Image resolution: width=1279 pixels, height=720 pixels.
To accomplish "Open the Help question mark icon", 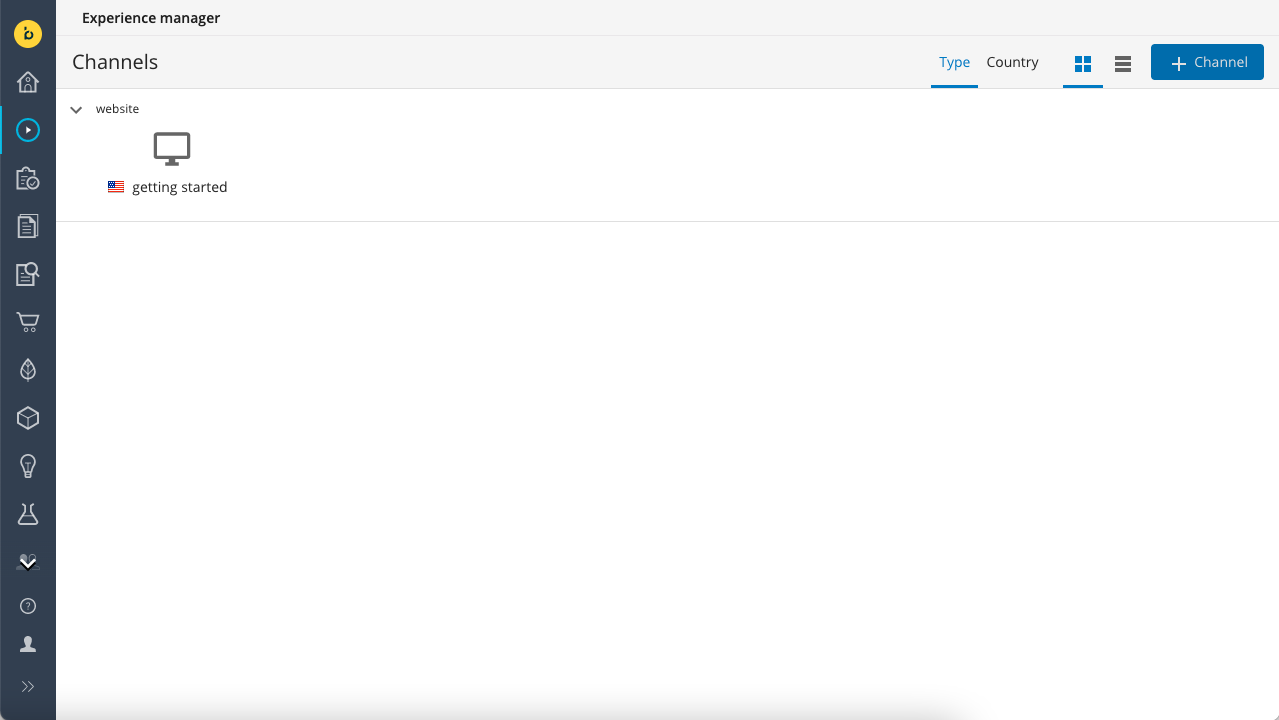I will (x=28, y=606).
